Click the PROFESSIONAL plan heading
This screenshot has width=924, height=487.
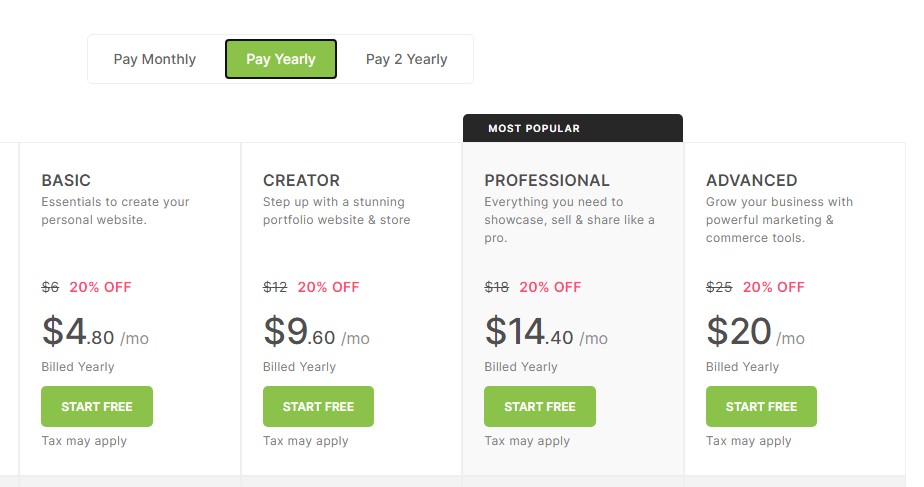[547, 181]
